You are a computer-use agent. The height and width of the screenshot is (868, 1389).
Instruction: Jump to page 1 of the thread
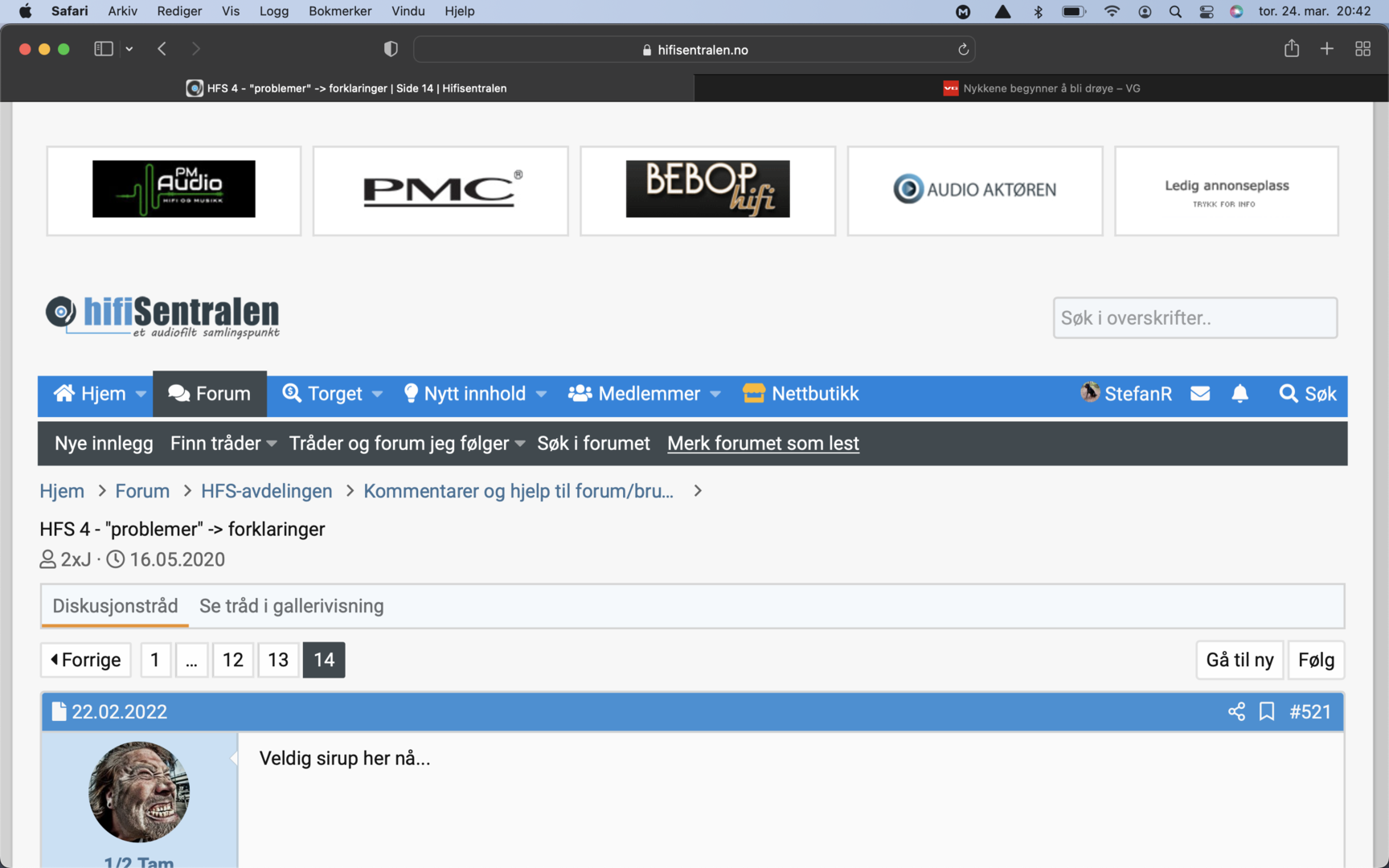[x=155, y=660]
